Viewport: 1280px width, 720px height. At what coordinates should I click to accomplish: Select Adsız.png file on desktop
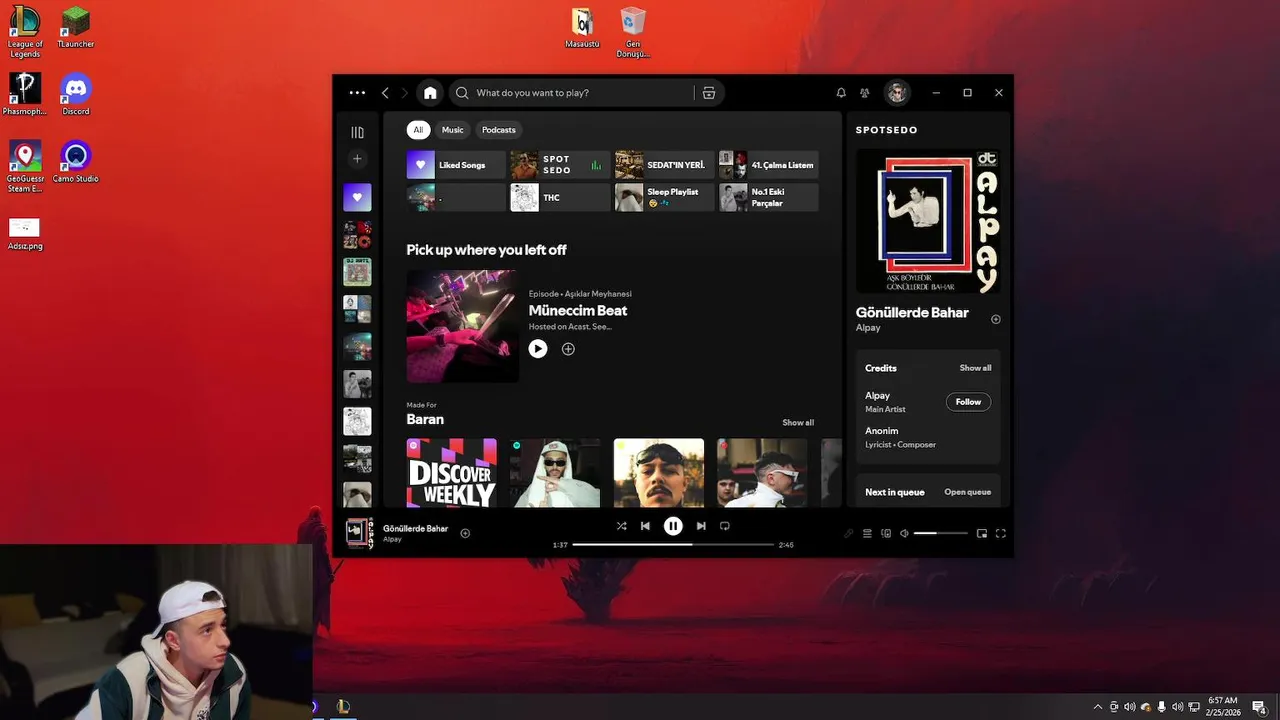(25, 234)
